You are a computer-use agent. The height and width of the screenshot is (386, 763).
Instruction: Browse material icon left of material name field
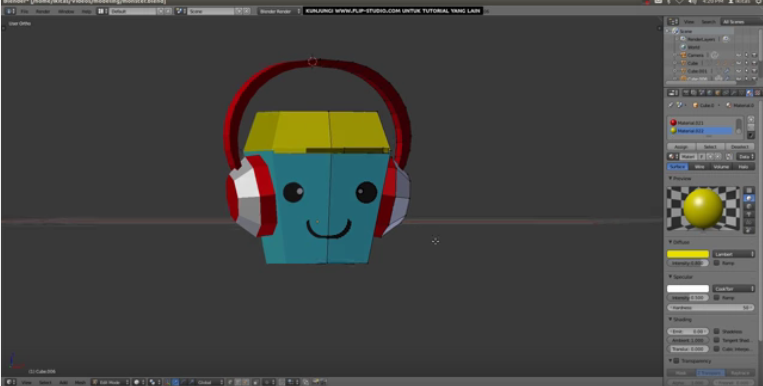(x=672, y=157)
